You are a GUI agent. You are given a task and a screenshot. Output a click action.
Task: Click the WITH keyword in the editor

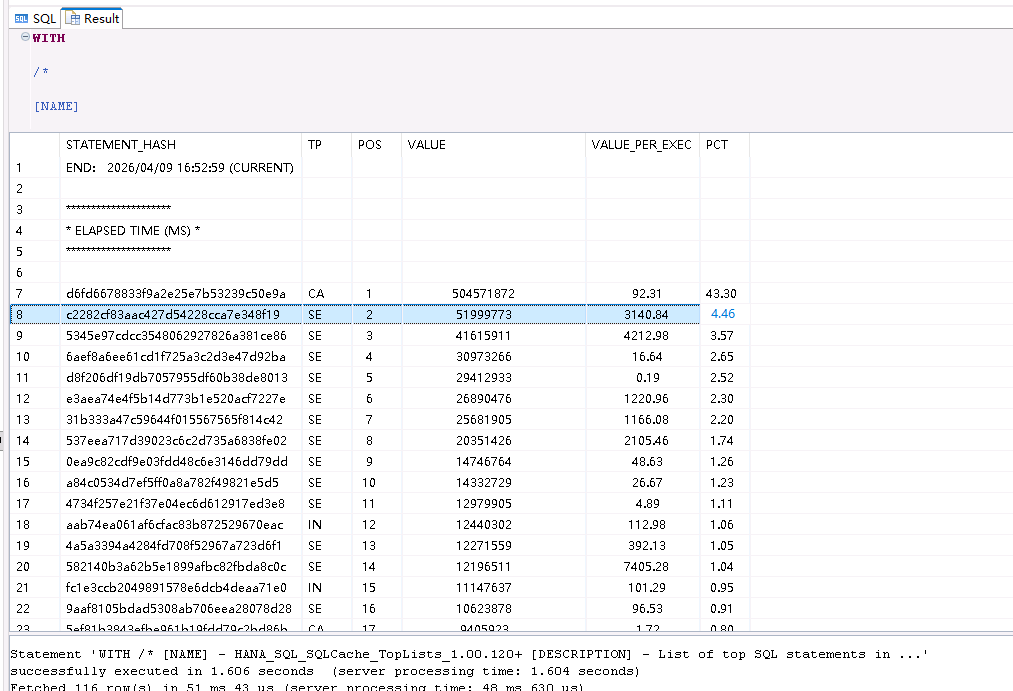pos(48,38)
